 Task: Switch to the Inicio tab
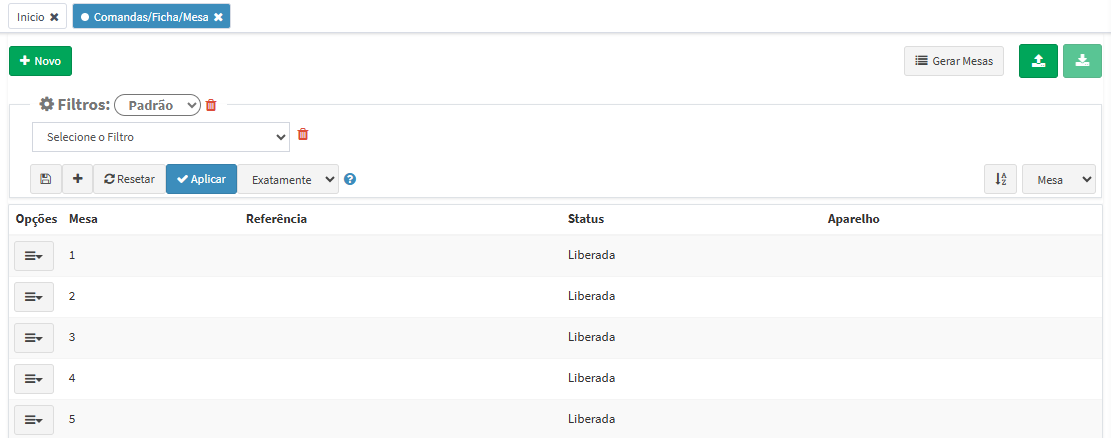pyautogui.click(x=30, y=17)
